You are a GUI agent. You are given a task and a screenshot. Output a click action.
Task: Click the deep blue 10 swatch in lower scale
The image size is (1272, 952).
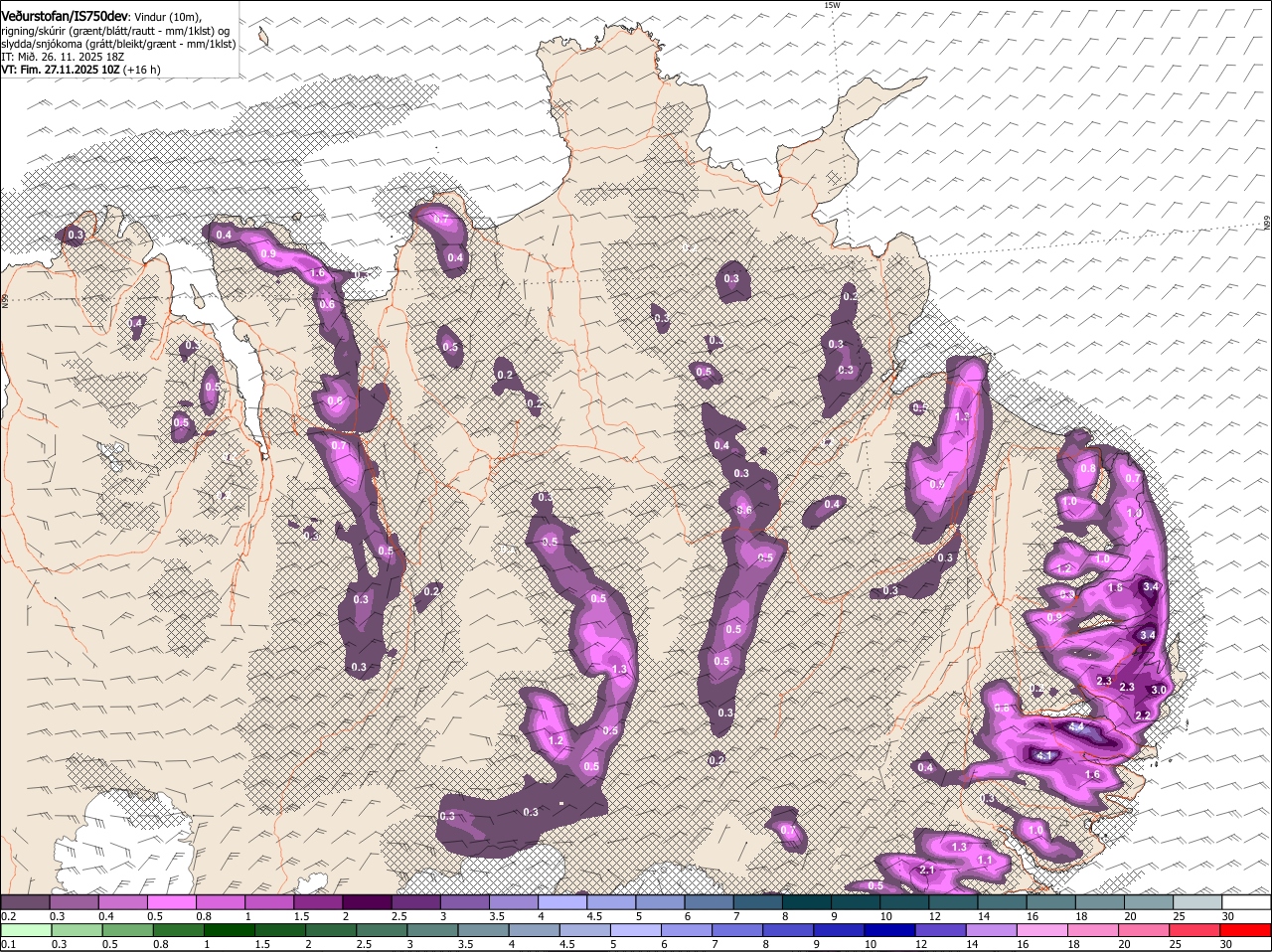pos(889,930)
